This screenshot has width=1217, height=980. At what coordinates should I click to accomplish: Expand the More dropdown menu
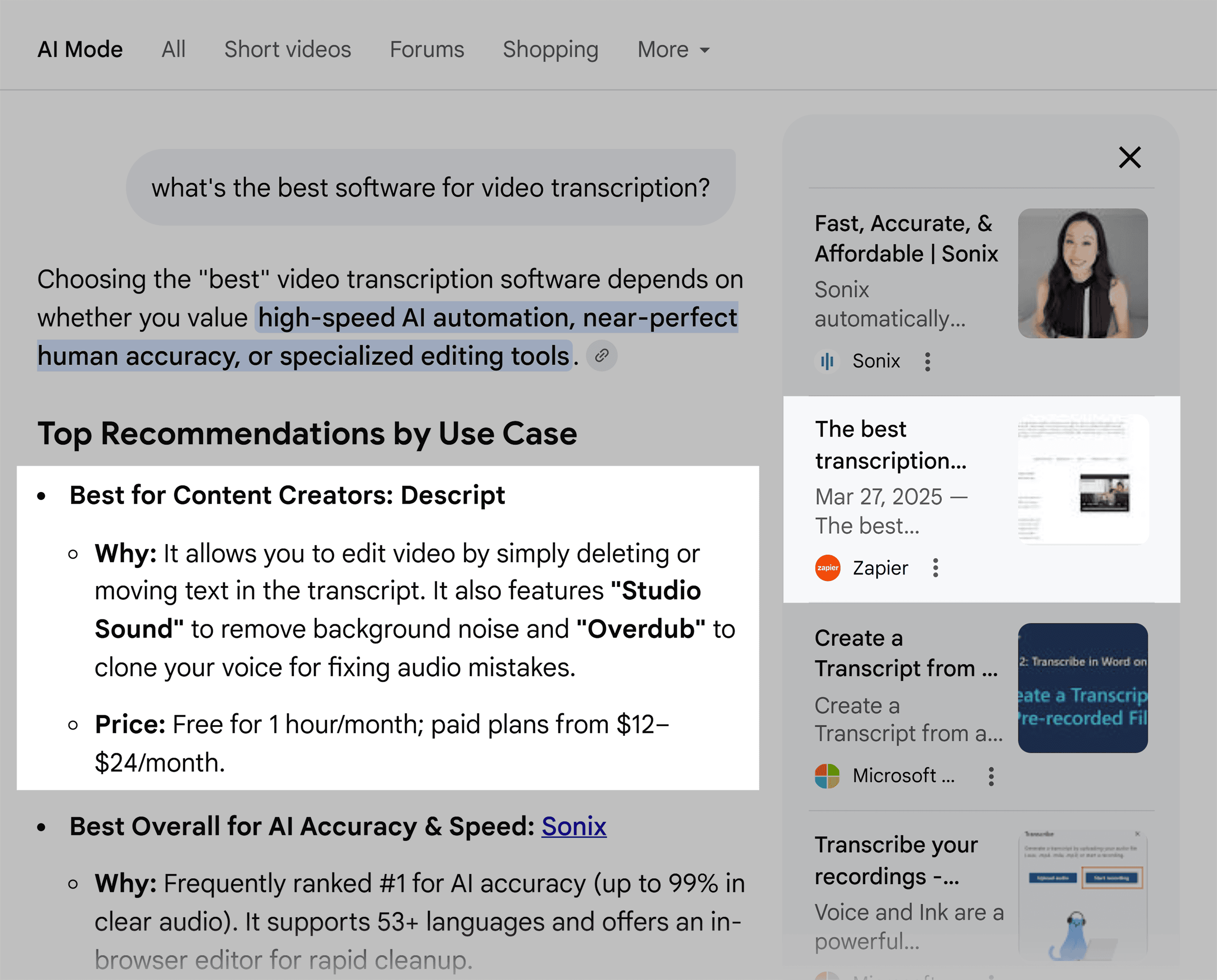tap(673, 50)
